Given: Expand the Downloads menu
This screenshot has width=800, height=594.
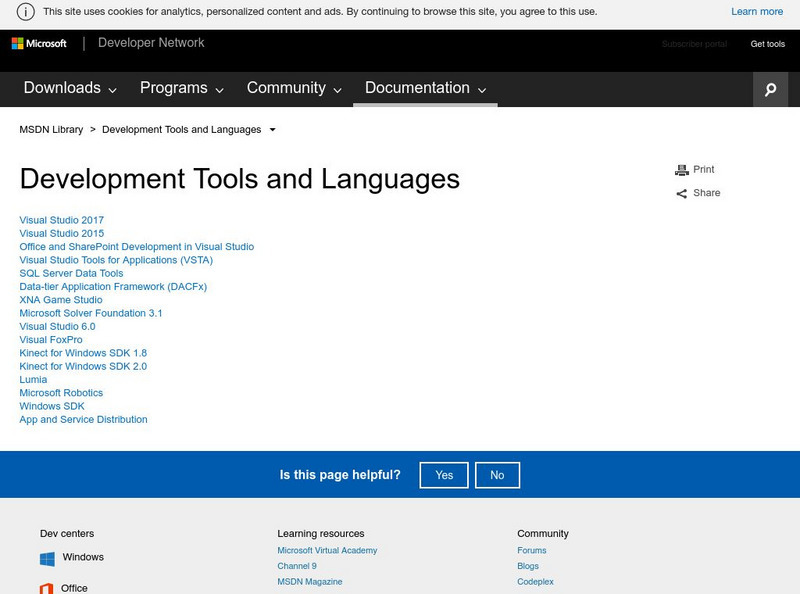Looking at the screenshot, I should pos(70,88).
